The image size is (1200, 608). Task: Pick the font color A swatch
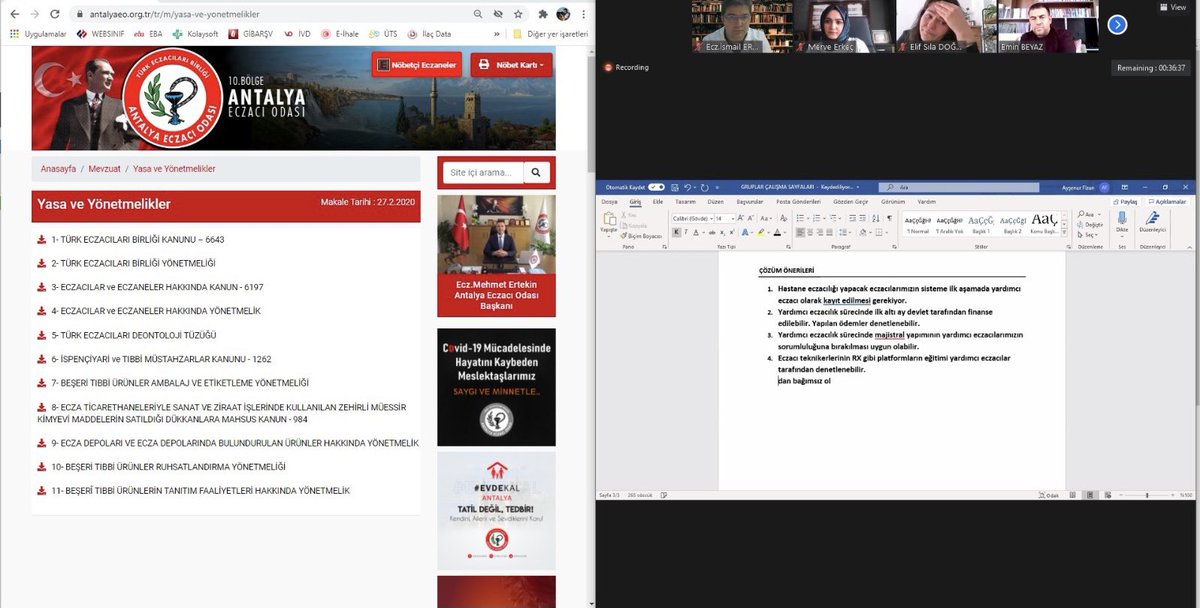776,232
